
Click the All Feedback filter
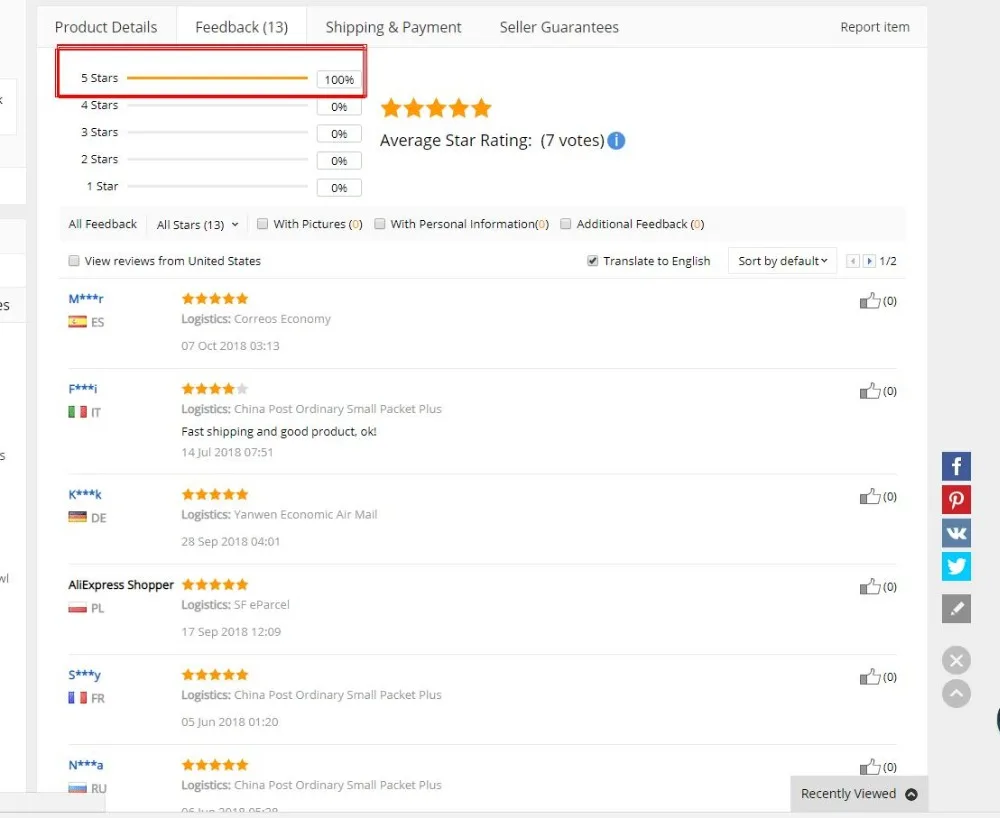coord(103,224)
